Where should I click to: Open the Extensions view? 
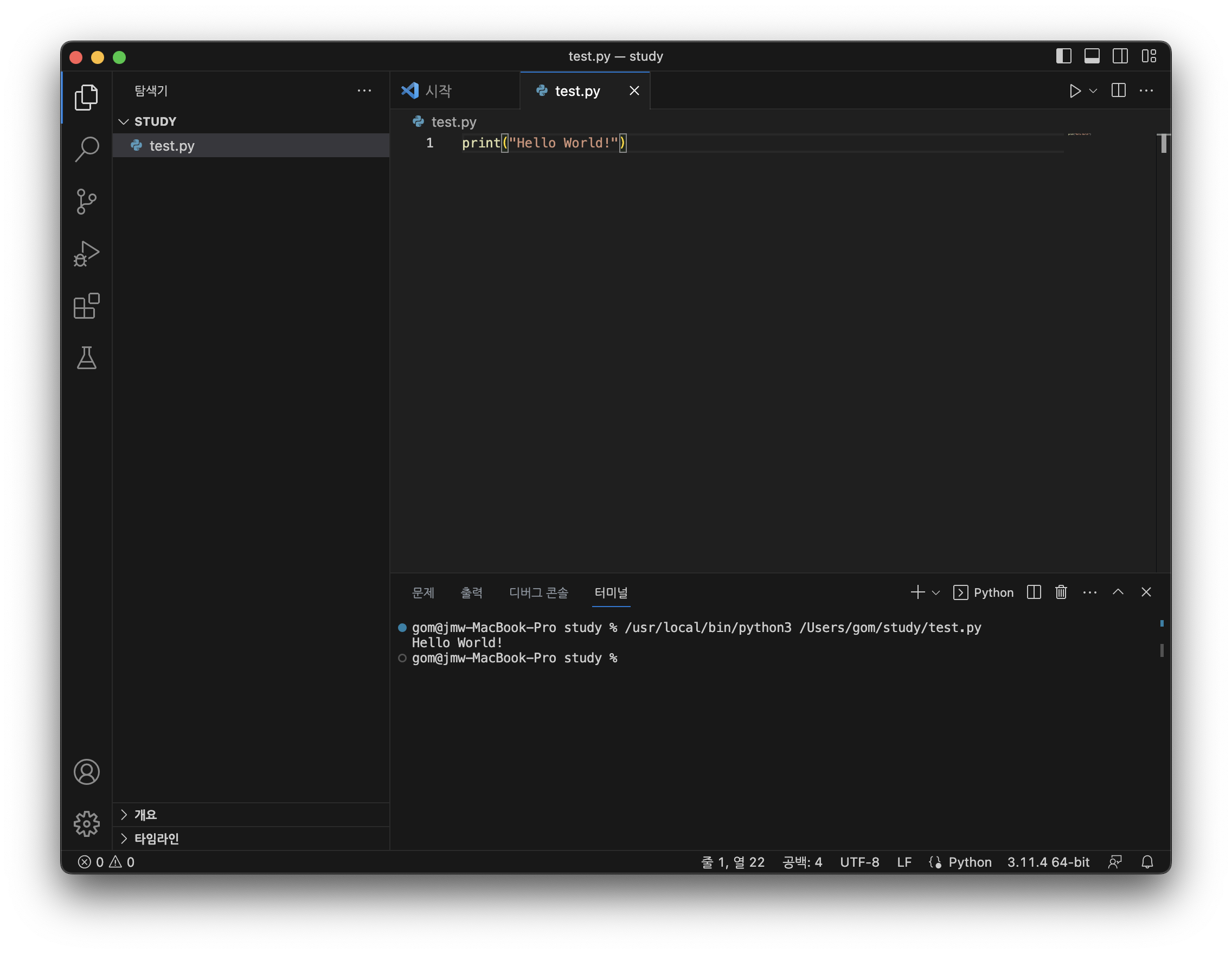pos(86,306)
